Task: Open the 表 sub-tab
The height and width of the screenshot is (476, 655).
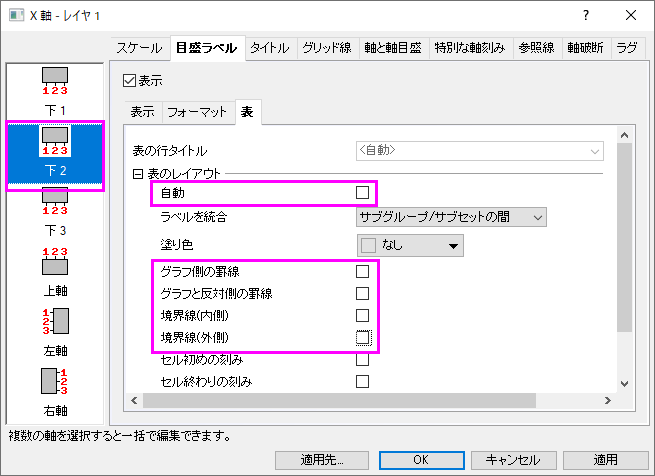Action: point(248,112)
